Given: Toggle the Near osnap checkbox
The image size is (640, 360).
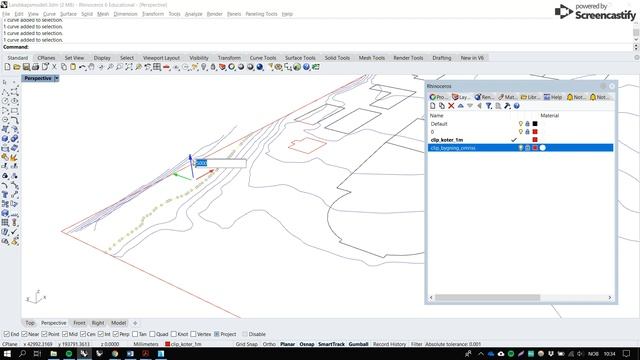Looking at the screenshot, I should (x=24, y=334).
